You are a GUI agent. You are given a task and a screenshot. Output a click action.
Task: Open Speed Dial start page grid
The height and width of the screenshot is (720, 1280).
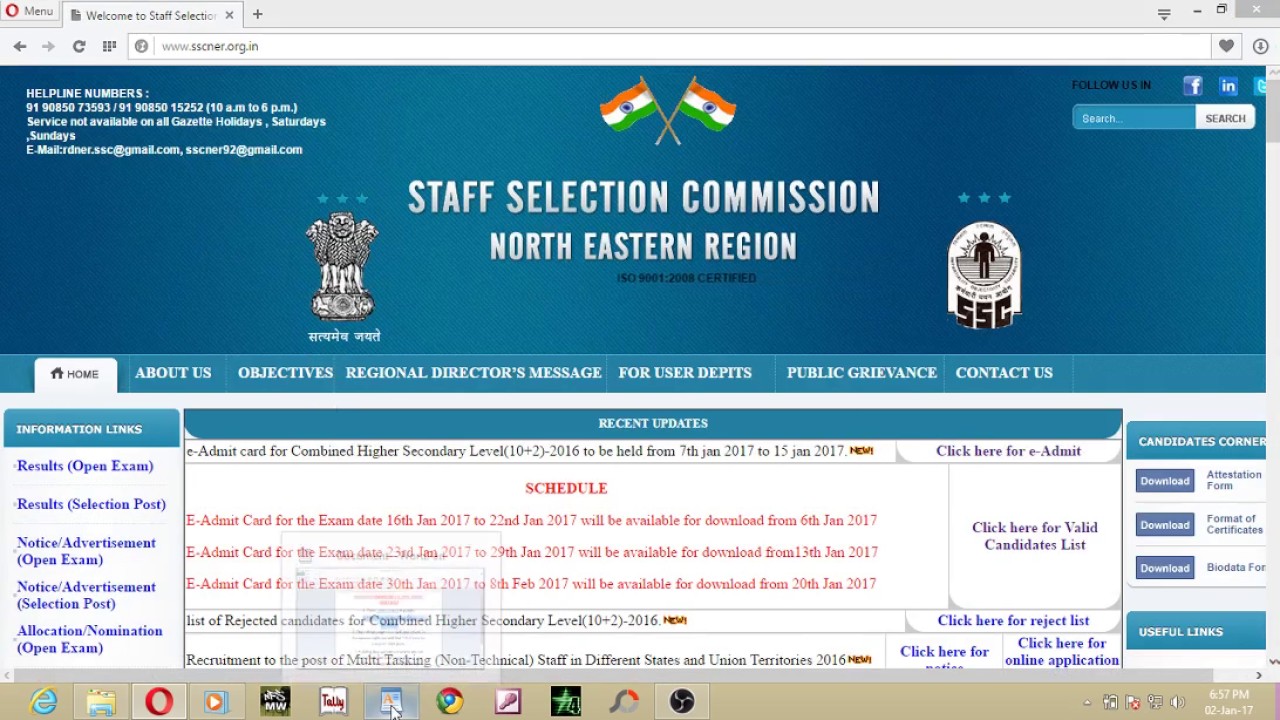109,46
